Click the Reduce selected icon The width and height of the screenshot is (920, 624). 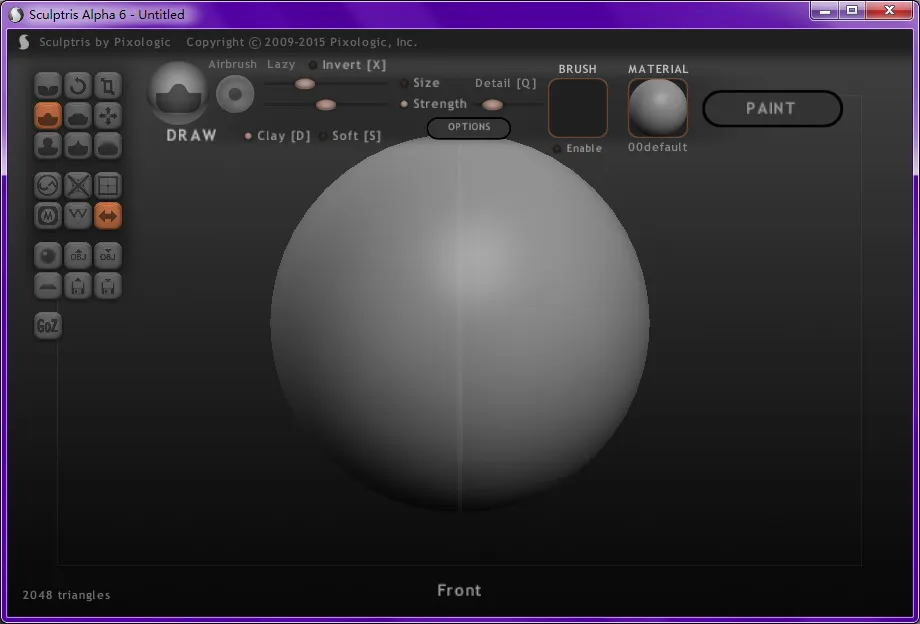pos(78,186)
